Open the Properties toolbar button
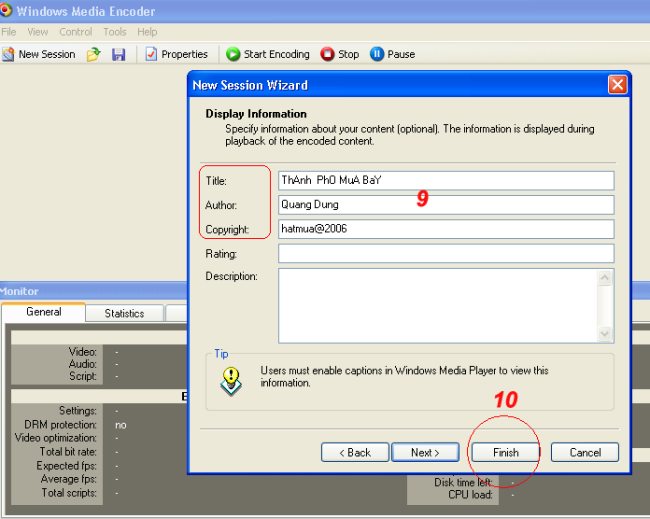 point(176,54)
